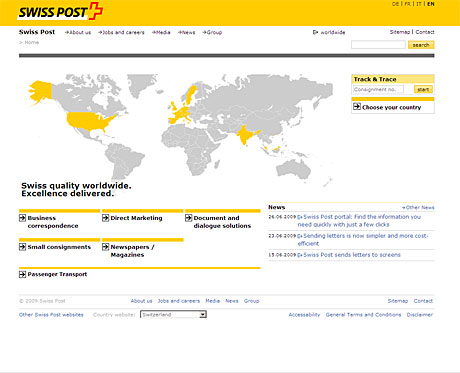Click India on the world map
Screen dimensions: 460x373
click(246, 134)
